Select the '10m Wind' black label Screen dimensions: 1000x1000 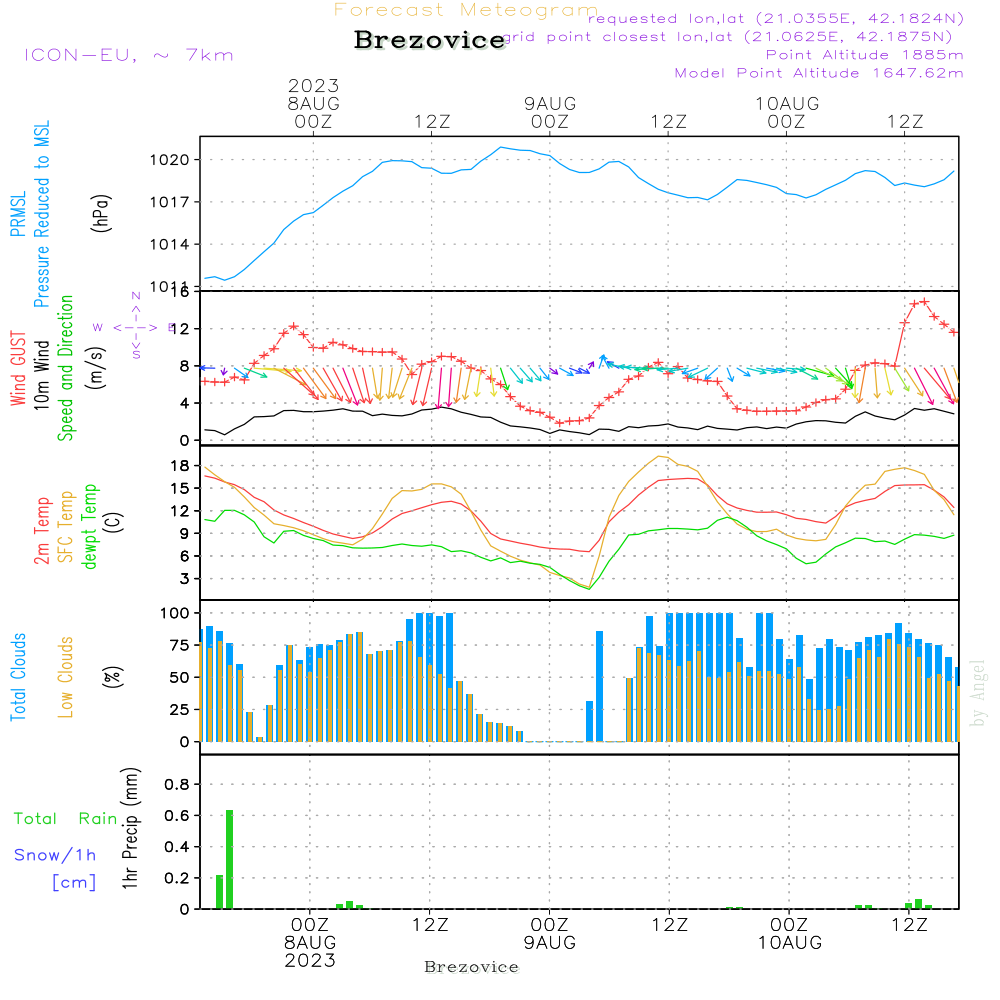(x=41, y=374)
